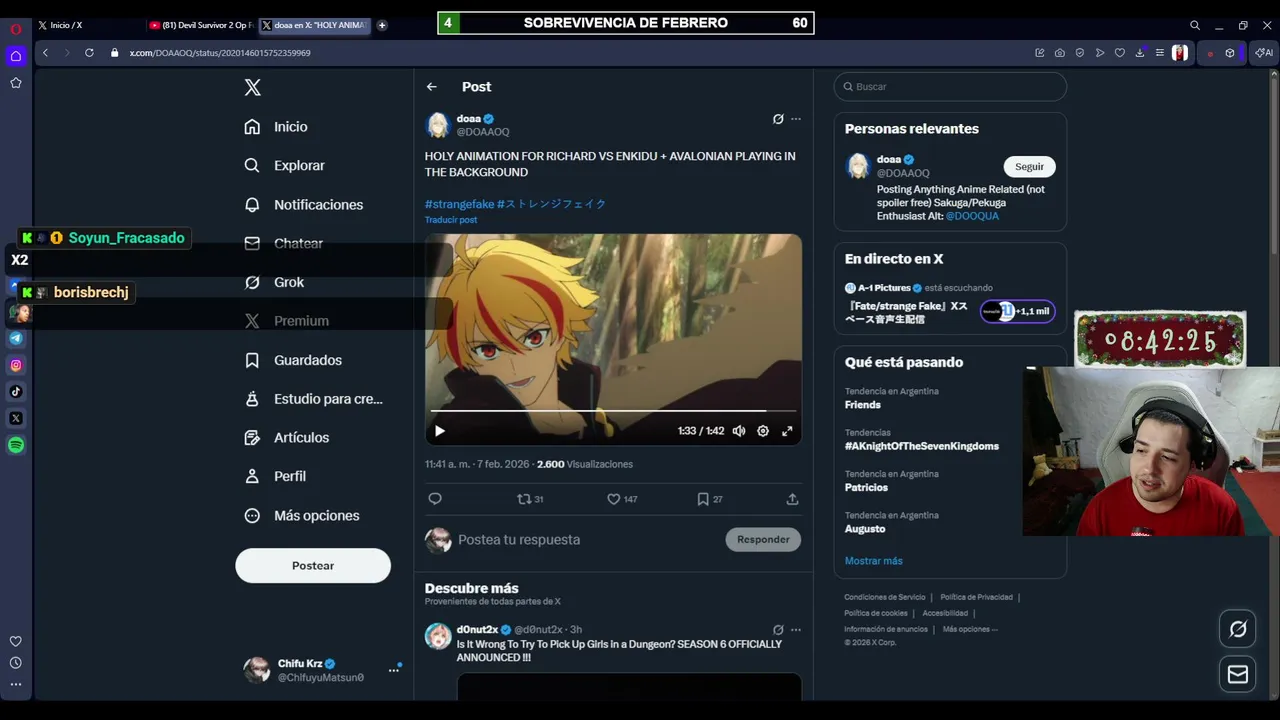
Task: Open Instagram in Opera sidebar
Action: pyautogui.click(x=16, y=366)
